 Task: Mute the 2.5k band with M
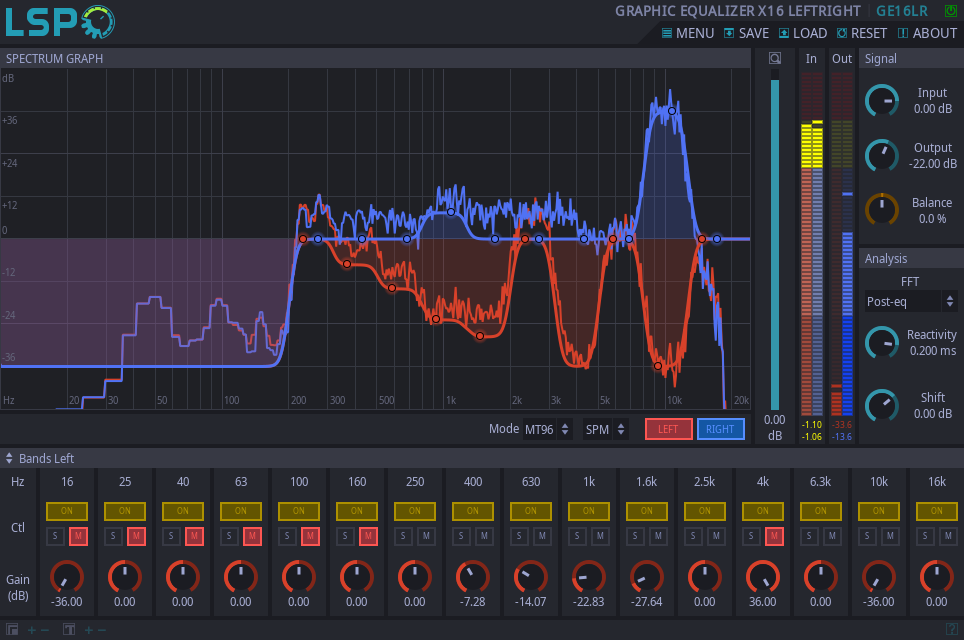(716, 536)
